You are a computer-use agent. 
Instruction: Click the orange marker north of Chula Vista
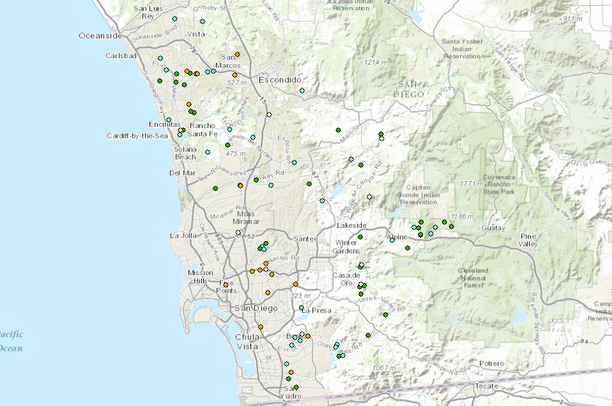tap(261, 327)
